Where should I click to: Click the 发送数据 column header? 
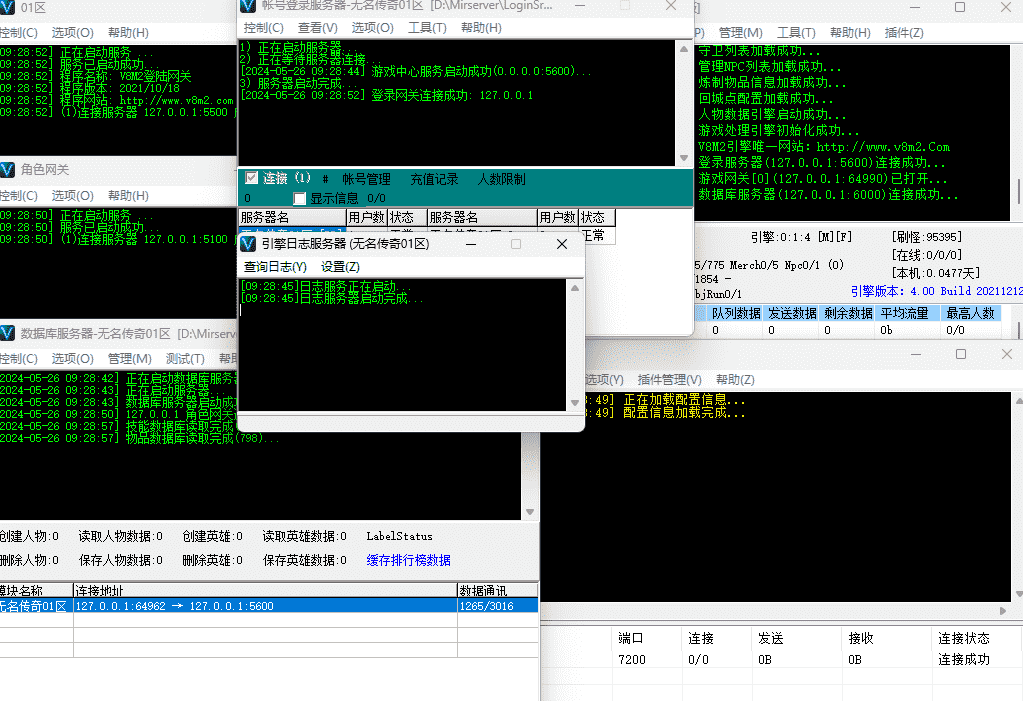(x=791, y=314)
